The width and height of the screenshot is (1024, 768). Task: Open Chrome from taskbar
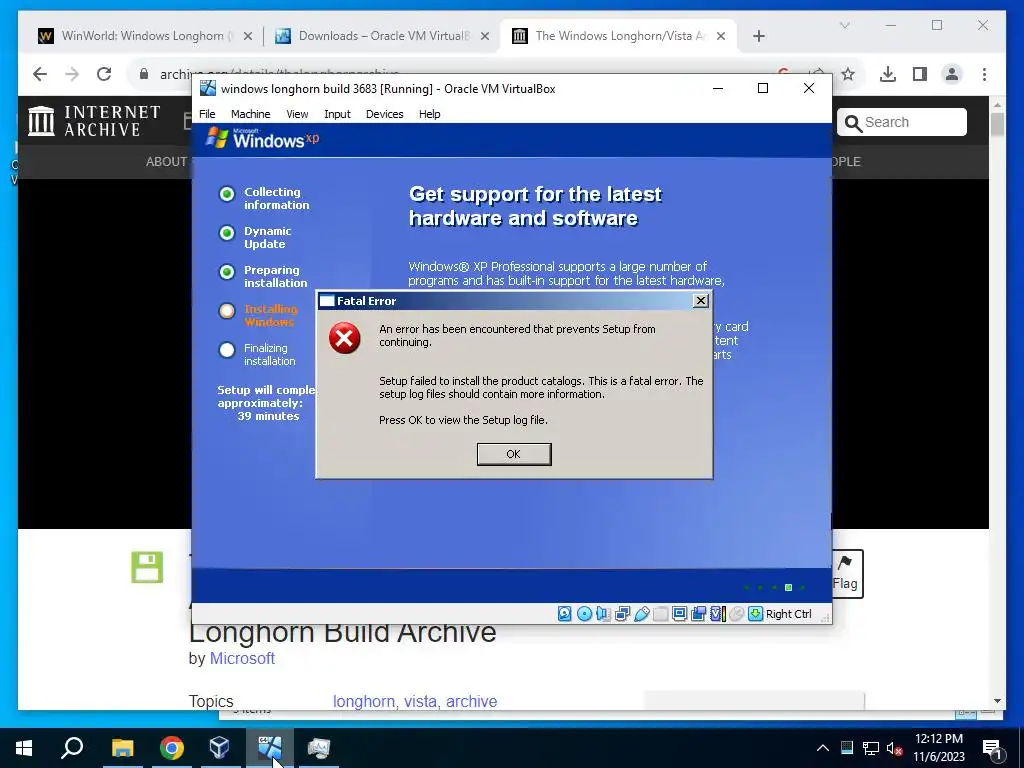coord(171,748)
